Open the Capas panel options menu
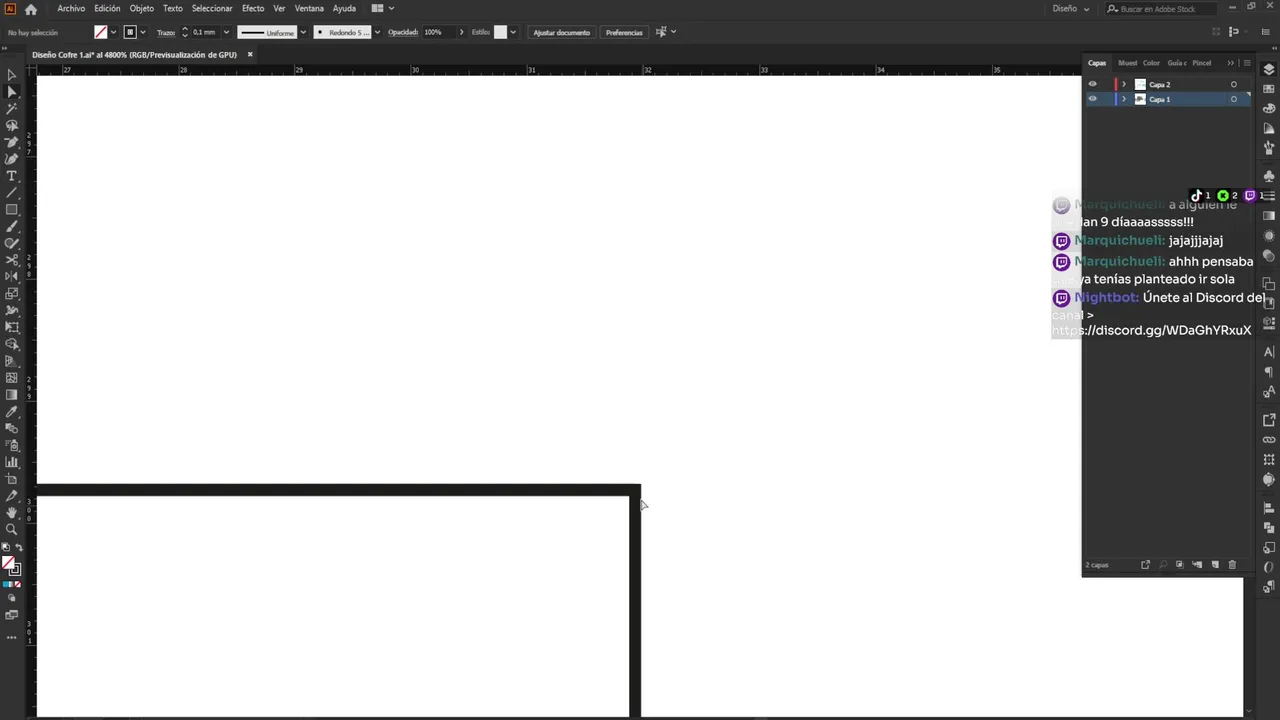 point(1246,63)
